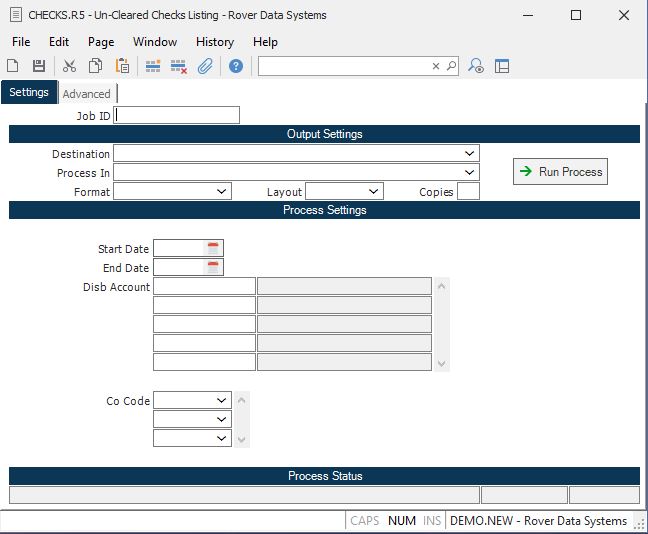This screenshot has height=534, width=648.
Task: Click the Save disk icon
Action: (x=39, y=66)
